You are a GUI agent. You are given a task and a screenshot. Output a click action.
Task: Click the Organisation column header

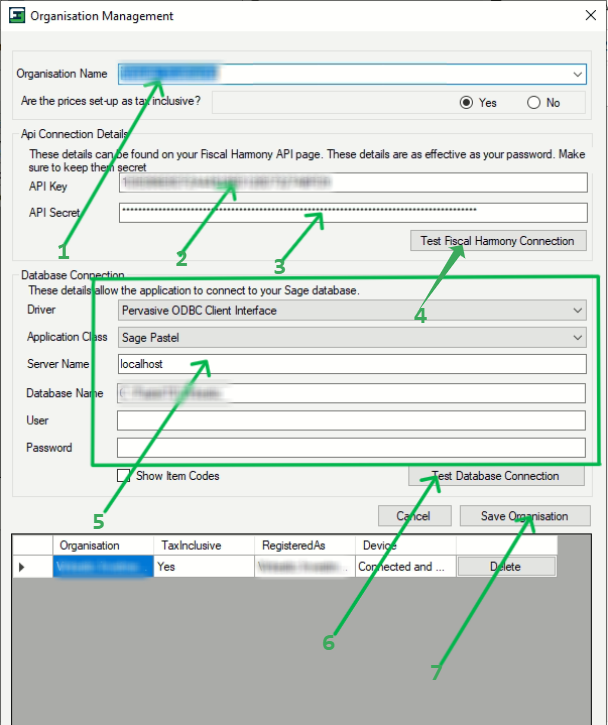point(103,545)
